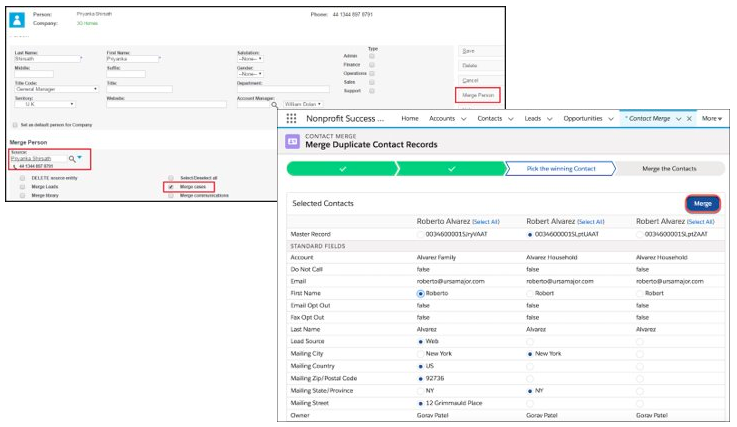Open the William Dolan account manager dropdown
The height and width of the screenshot is (427, 737).
[x=303, y=104]
